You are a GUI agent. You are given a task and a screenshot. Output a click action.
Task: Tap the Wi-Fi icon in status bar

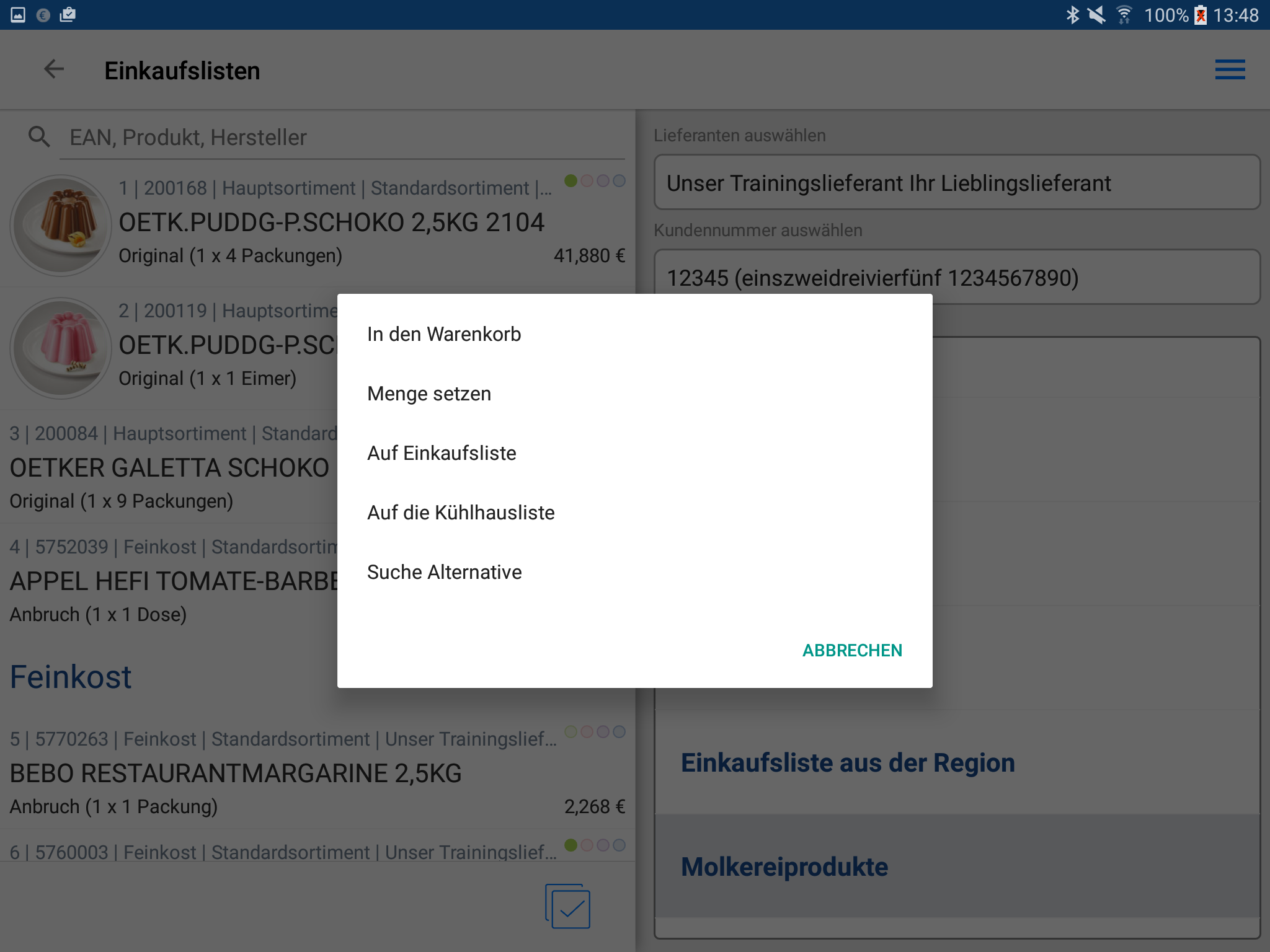[x=1124, y=15]
